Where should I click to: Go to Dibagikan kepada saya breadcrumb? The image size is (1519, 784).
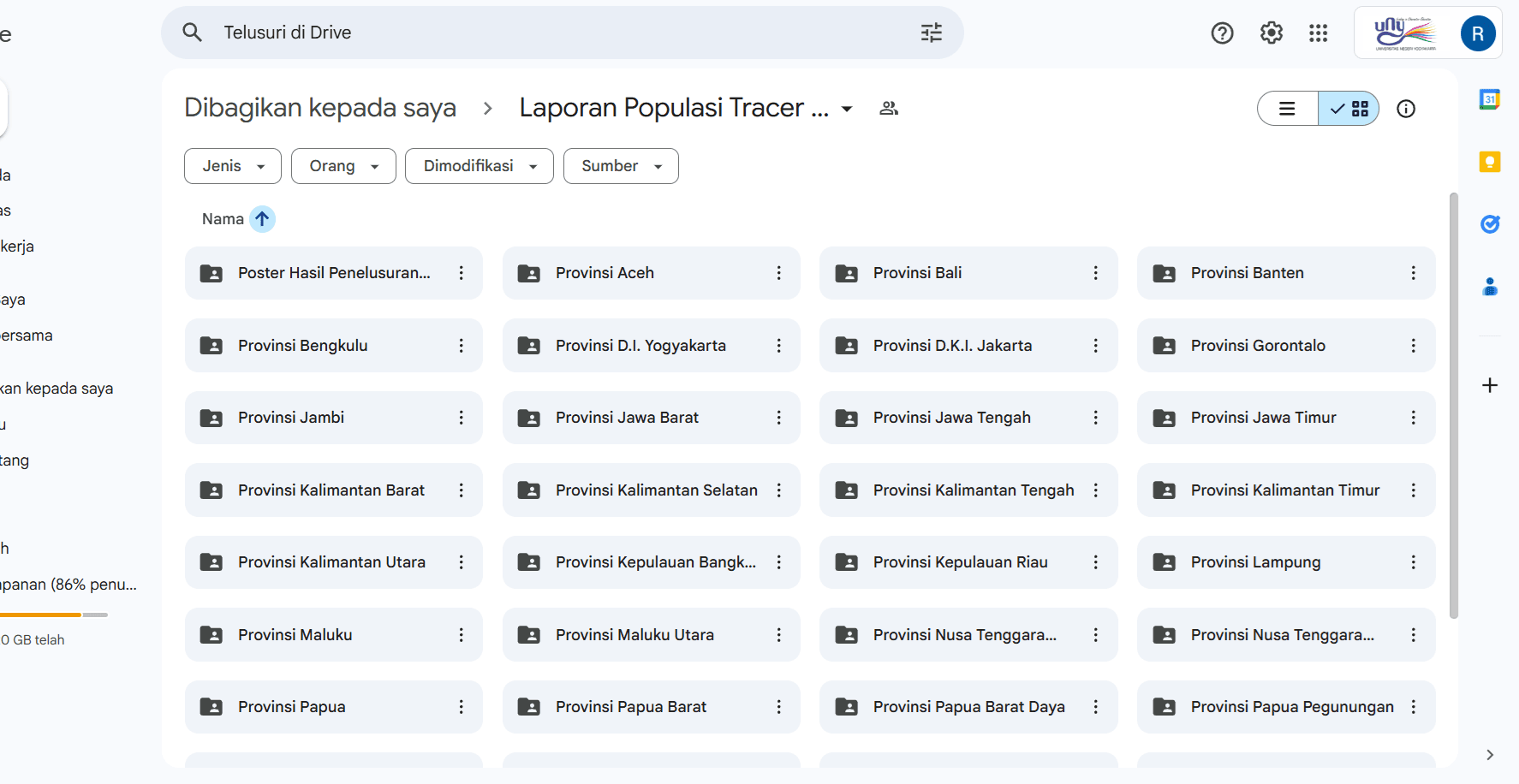coord(320,108)
